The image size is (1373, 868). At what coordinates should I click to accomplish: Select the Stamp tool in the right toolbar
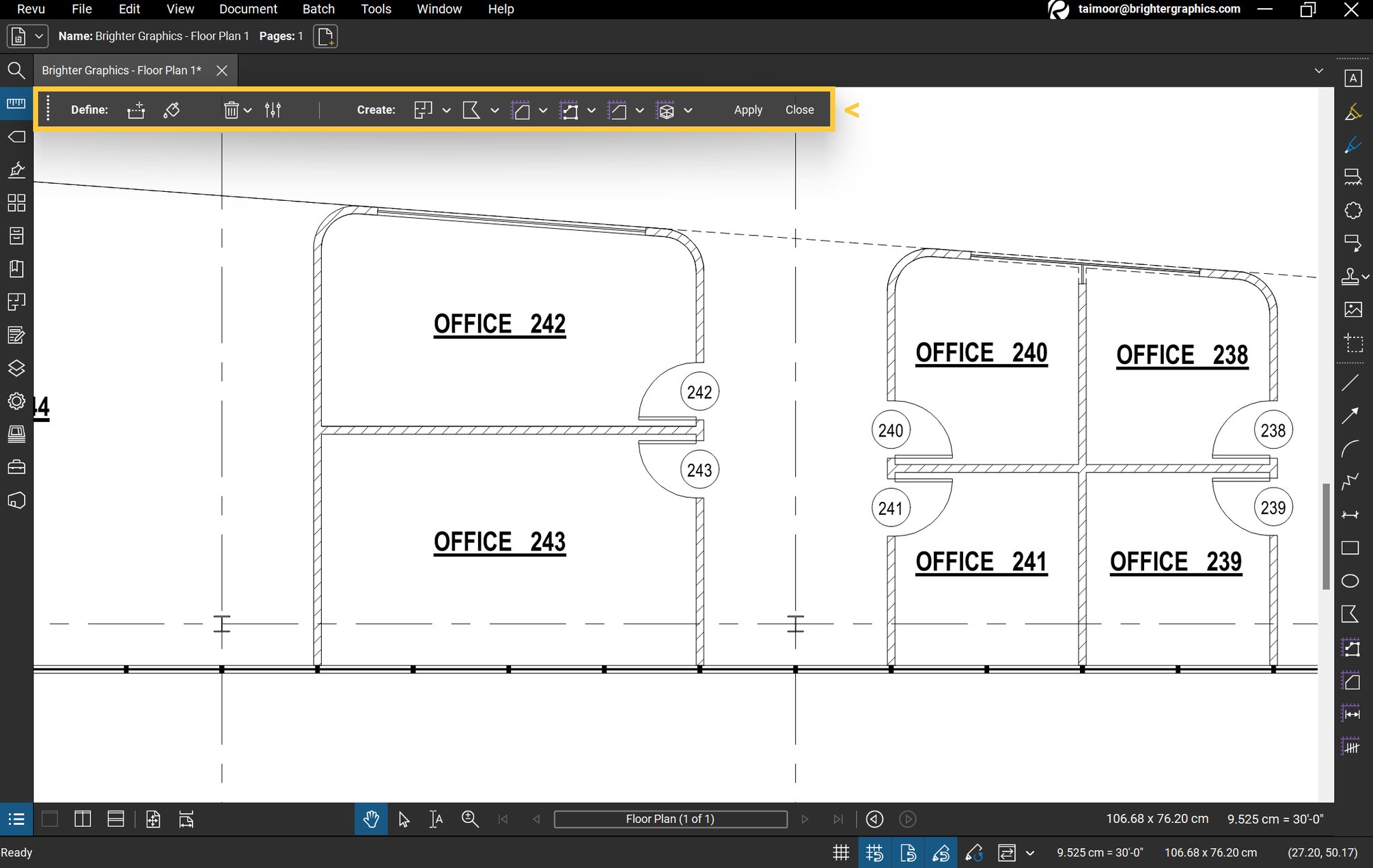coord(1350,277)
